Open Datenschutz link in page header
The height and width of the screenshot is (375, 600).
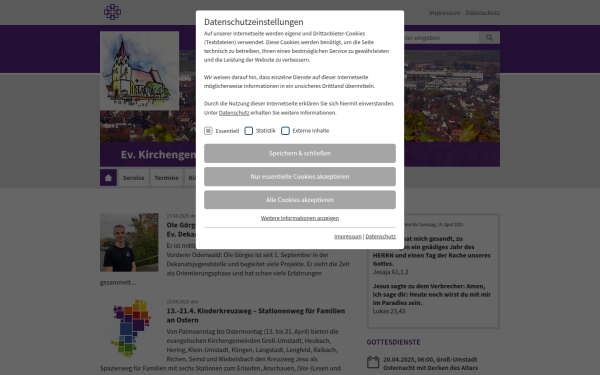pyautogui.click(x=483, y=13)
